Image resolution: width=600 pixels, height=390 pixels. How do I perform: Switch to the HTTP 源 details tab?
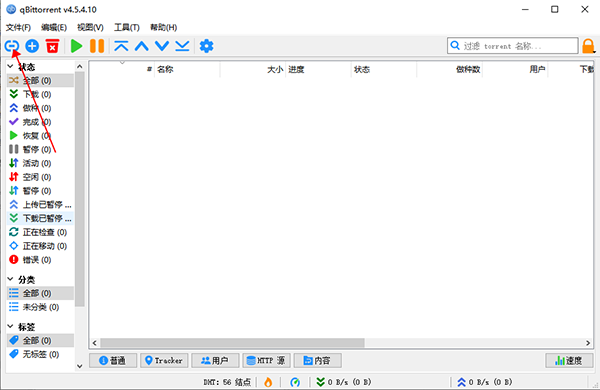point(266,360)
